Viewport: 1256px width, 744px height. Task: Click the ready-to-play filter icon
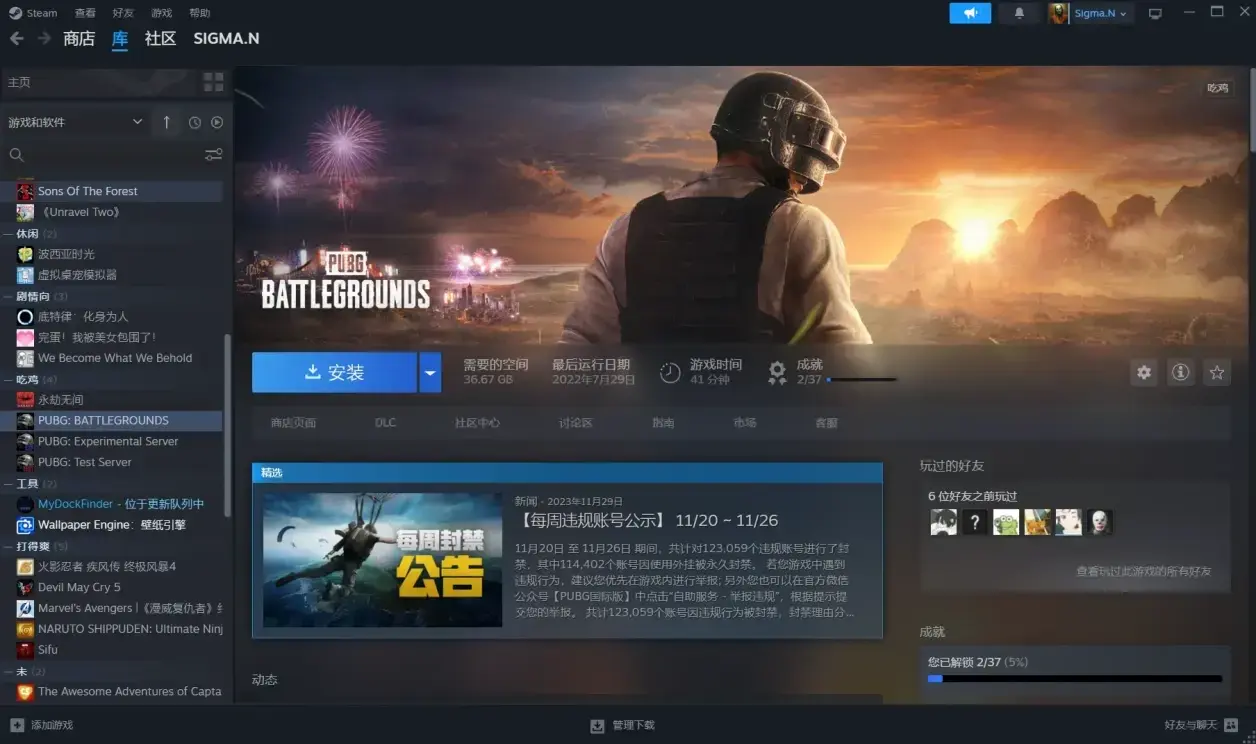(217, 122)
